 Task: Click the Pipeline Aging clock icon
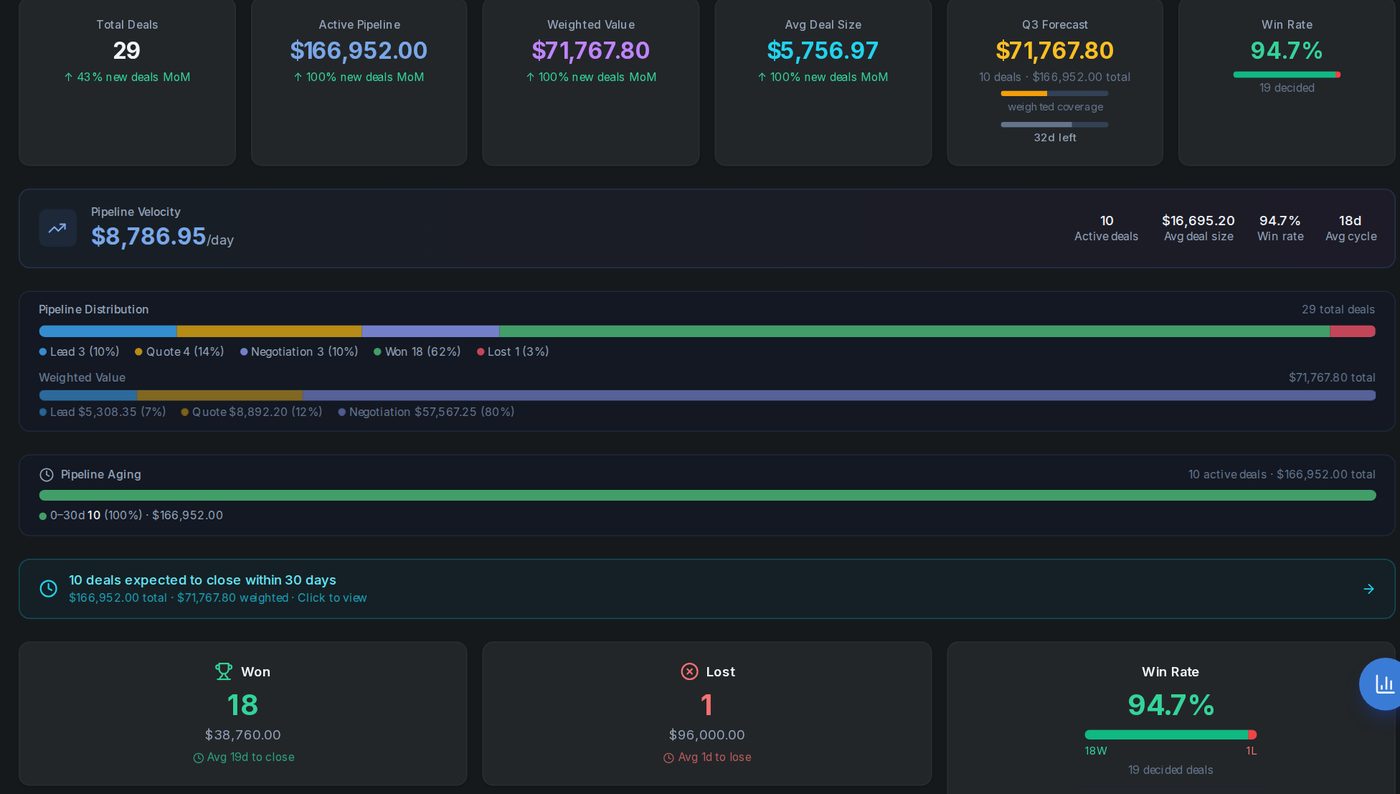point(46,474)
